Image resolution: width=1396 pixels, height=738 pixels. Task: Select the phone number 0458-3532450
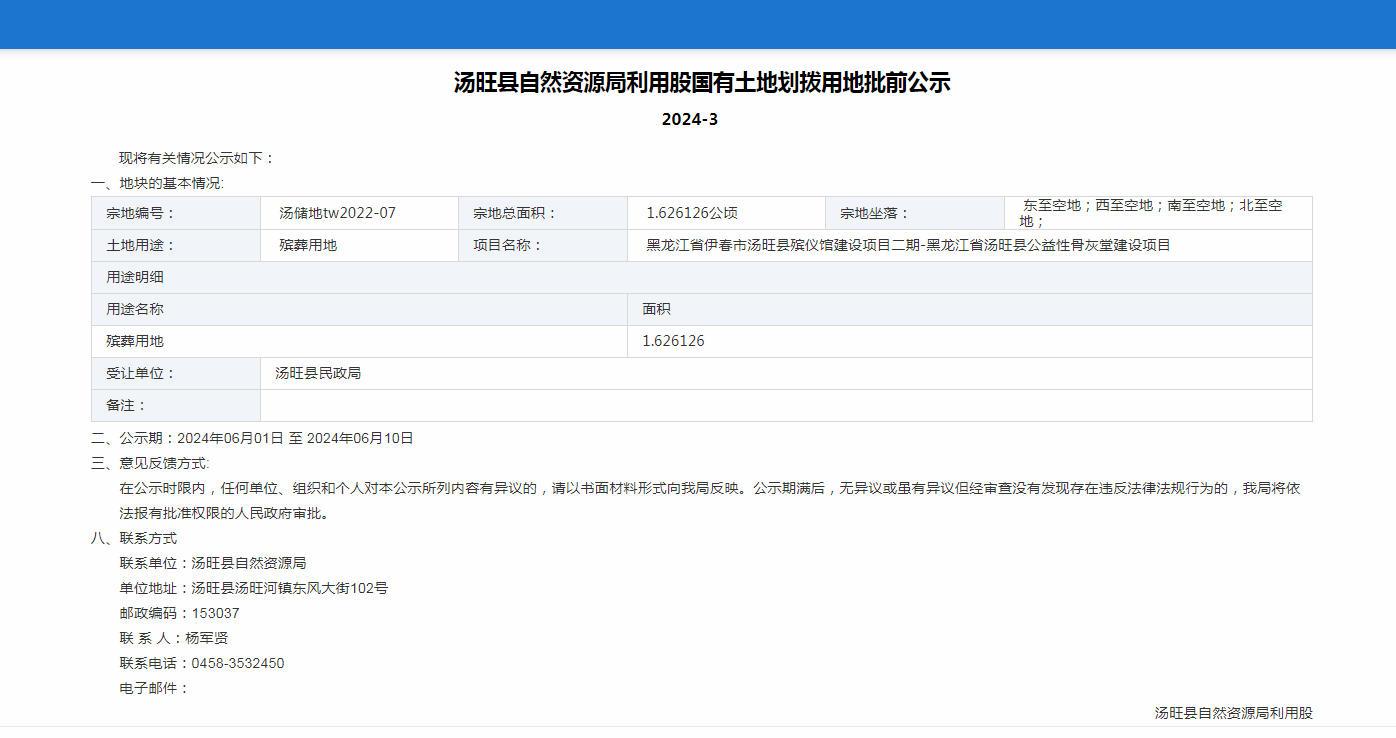point(238,663)
